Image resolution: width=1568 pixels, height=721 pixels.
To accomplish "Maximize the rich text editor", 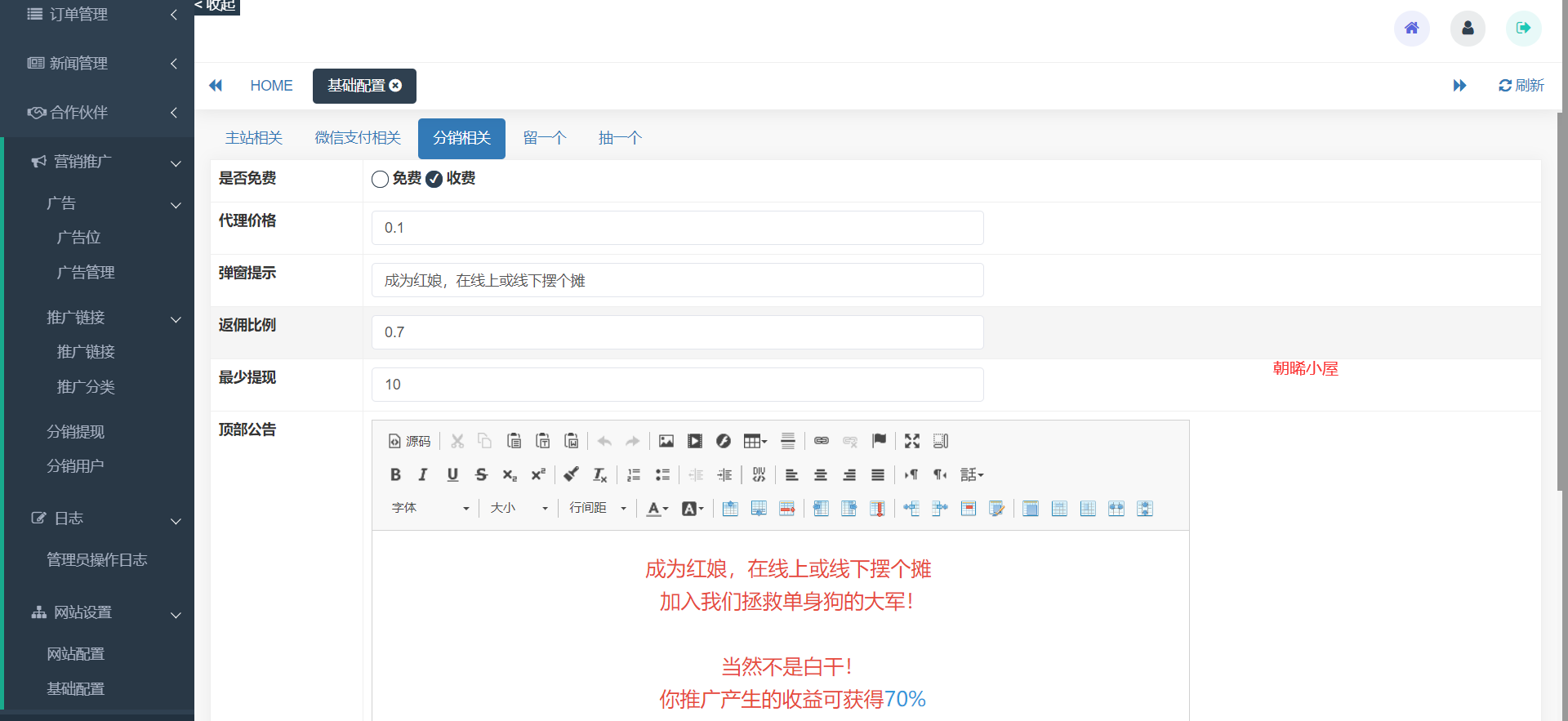I will [x=912, y=441].
